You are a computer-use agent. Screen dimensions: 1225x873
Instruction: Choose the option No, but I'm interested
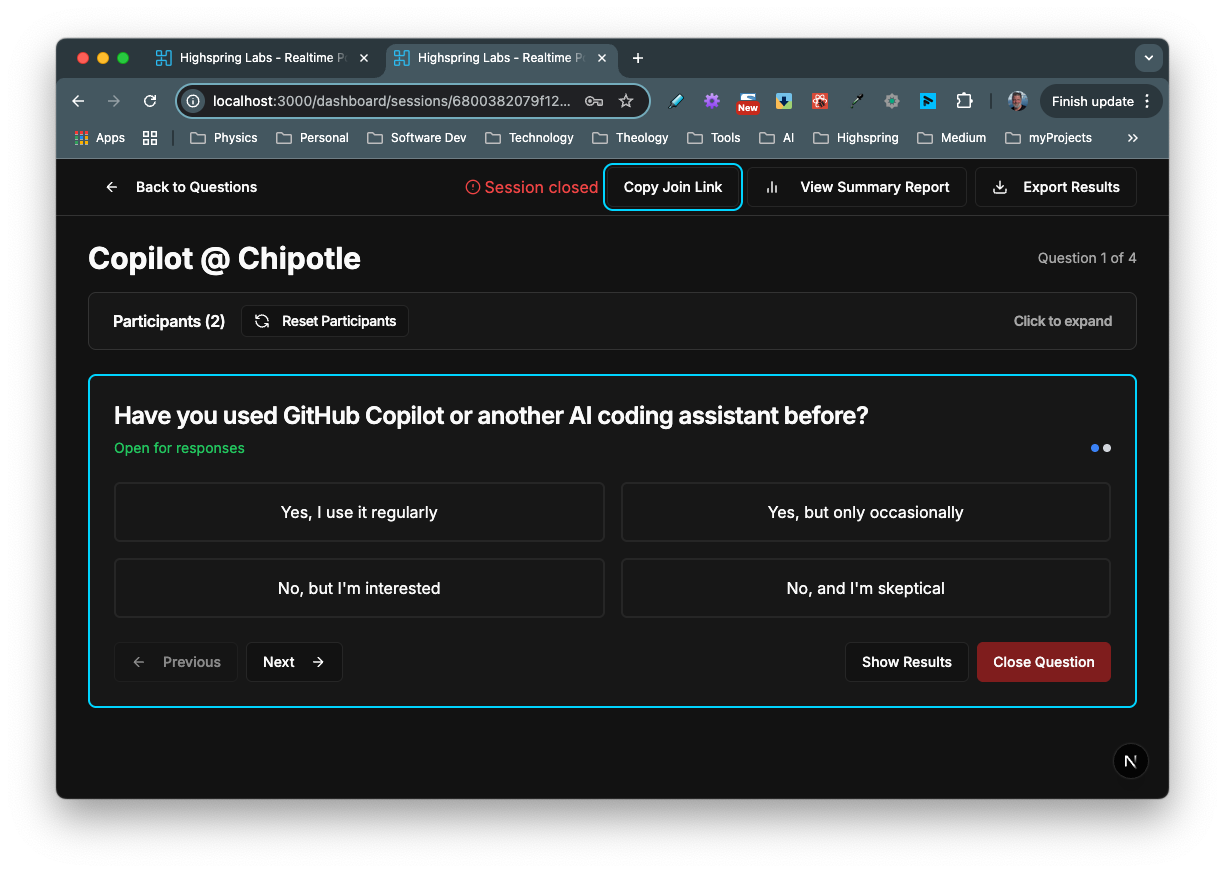359,588
